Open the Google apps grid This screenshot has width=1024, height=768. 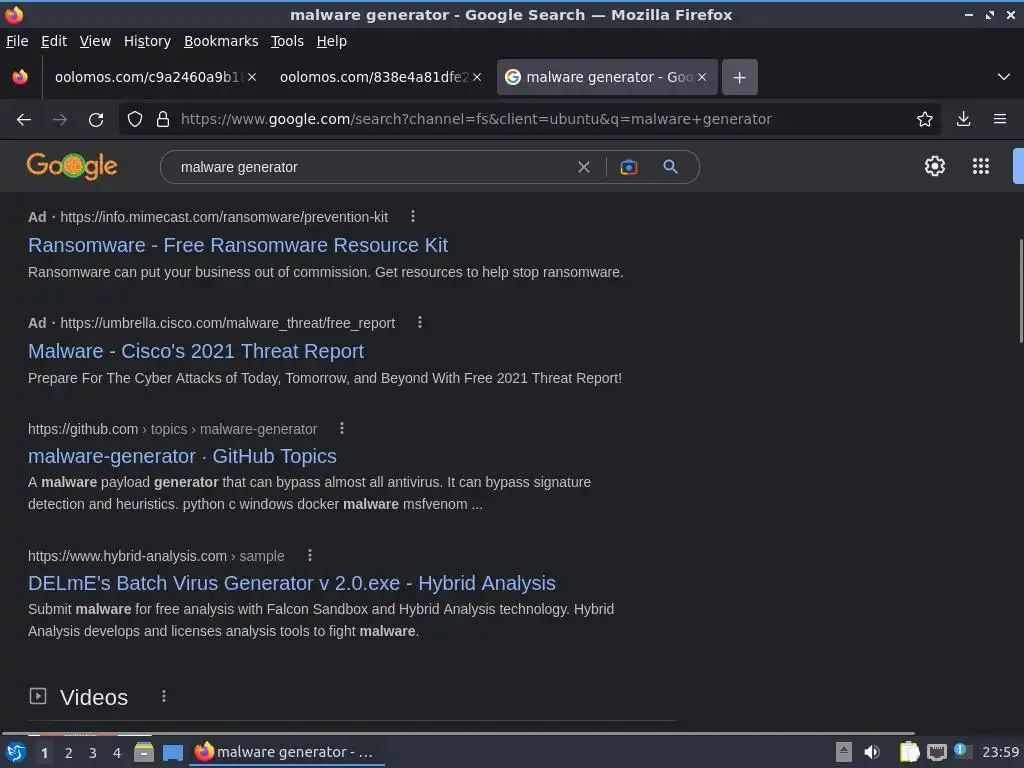pos(981,166)
